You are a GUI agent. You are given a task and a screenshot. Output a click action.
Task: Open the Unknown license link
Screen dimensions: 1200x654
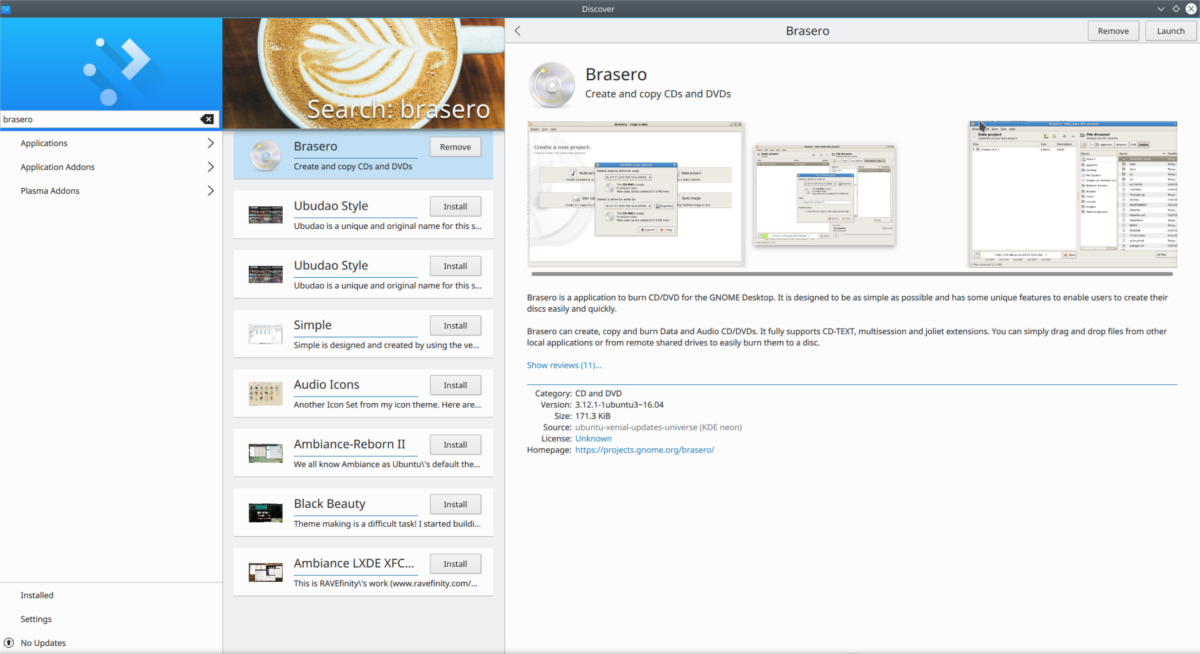click(593, 439)
